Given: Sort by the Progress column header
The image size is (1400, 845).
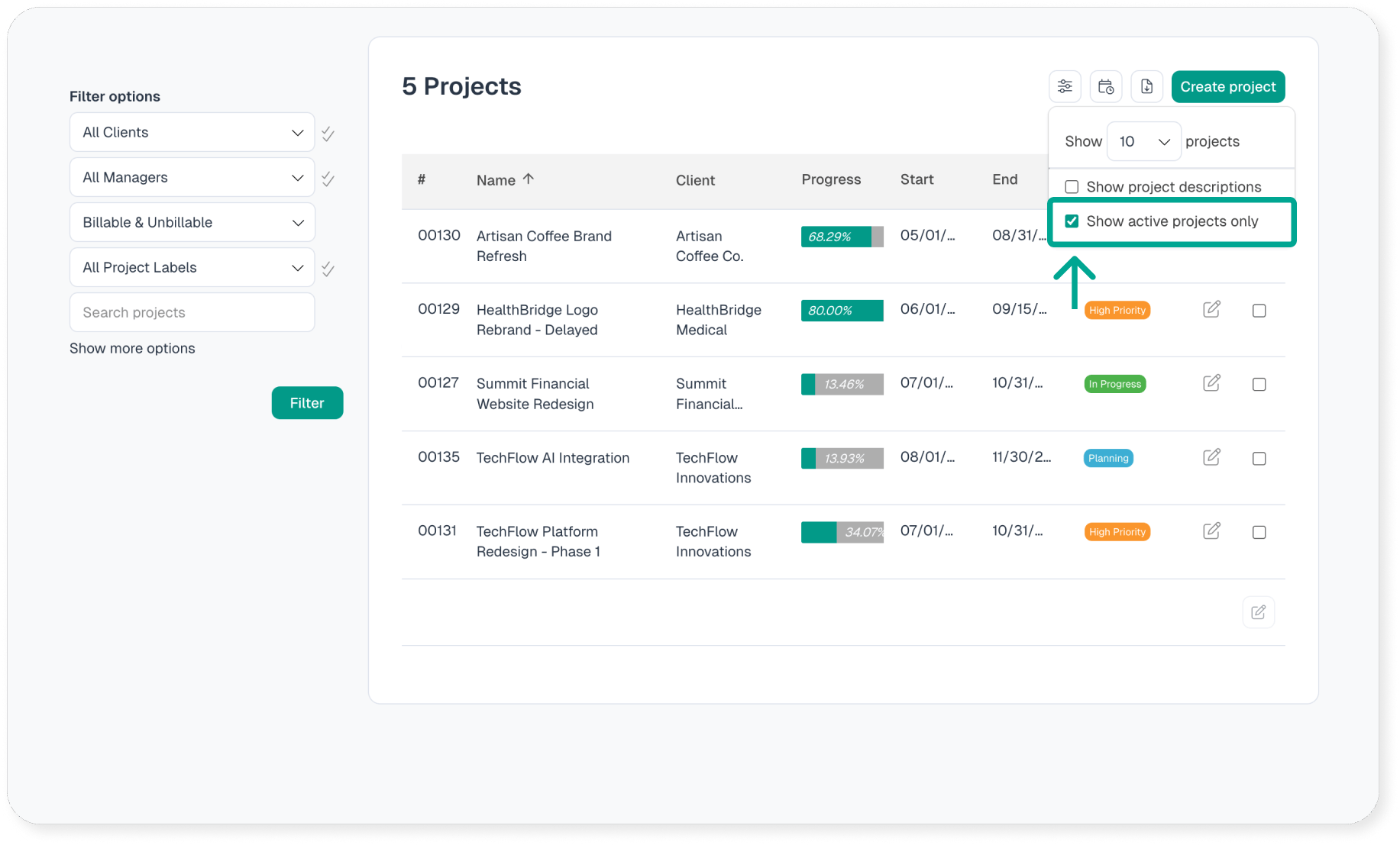Looking at the screenshot, I should click(x=830, y=180).
